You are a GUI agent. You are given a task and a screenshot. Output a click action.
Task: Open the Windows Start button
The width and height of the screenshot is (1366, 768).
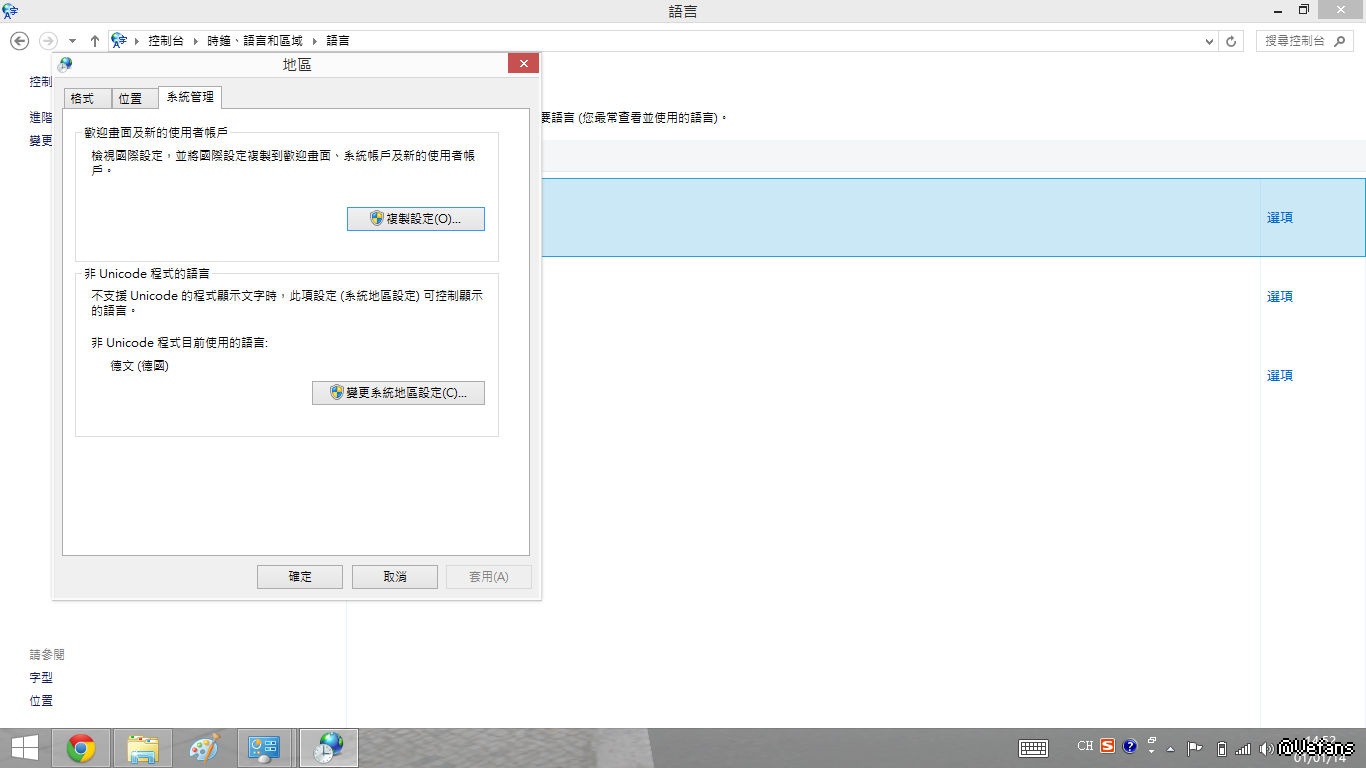25,748
